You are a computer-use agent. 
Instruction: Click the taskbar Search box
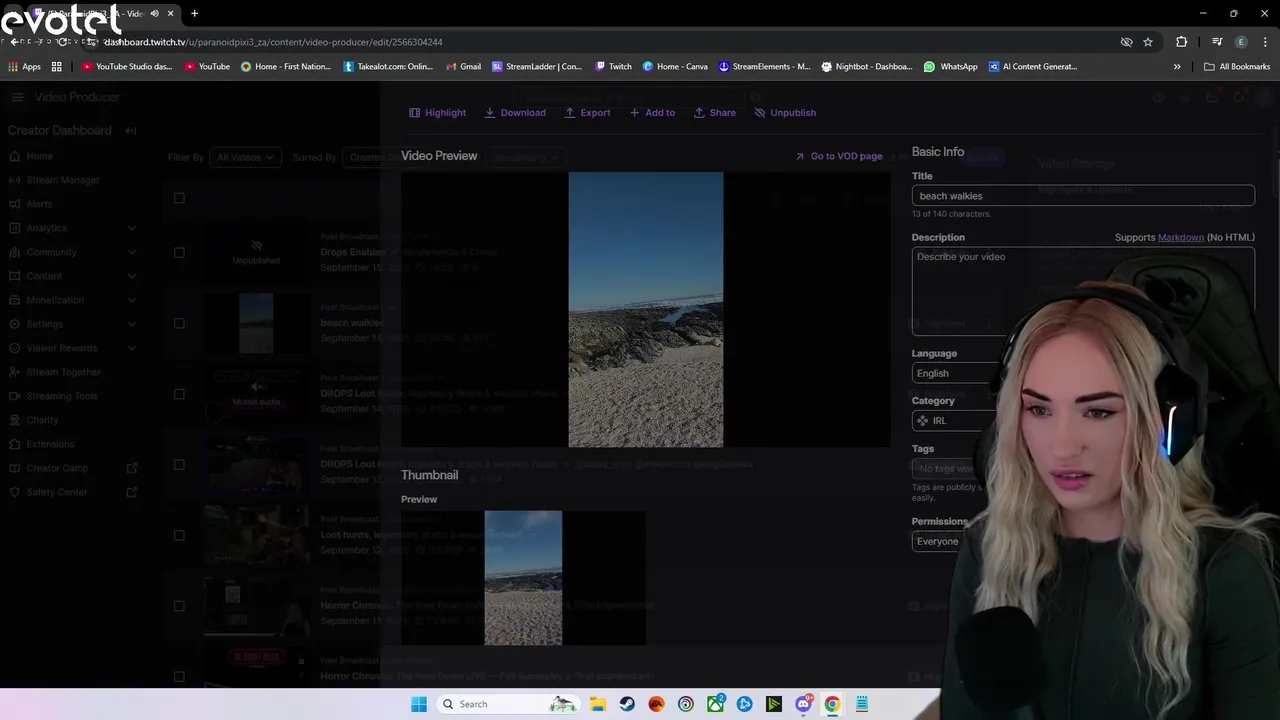[x=510, y=704]
